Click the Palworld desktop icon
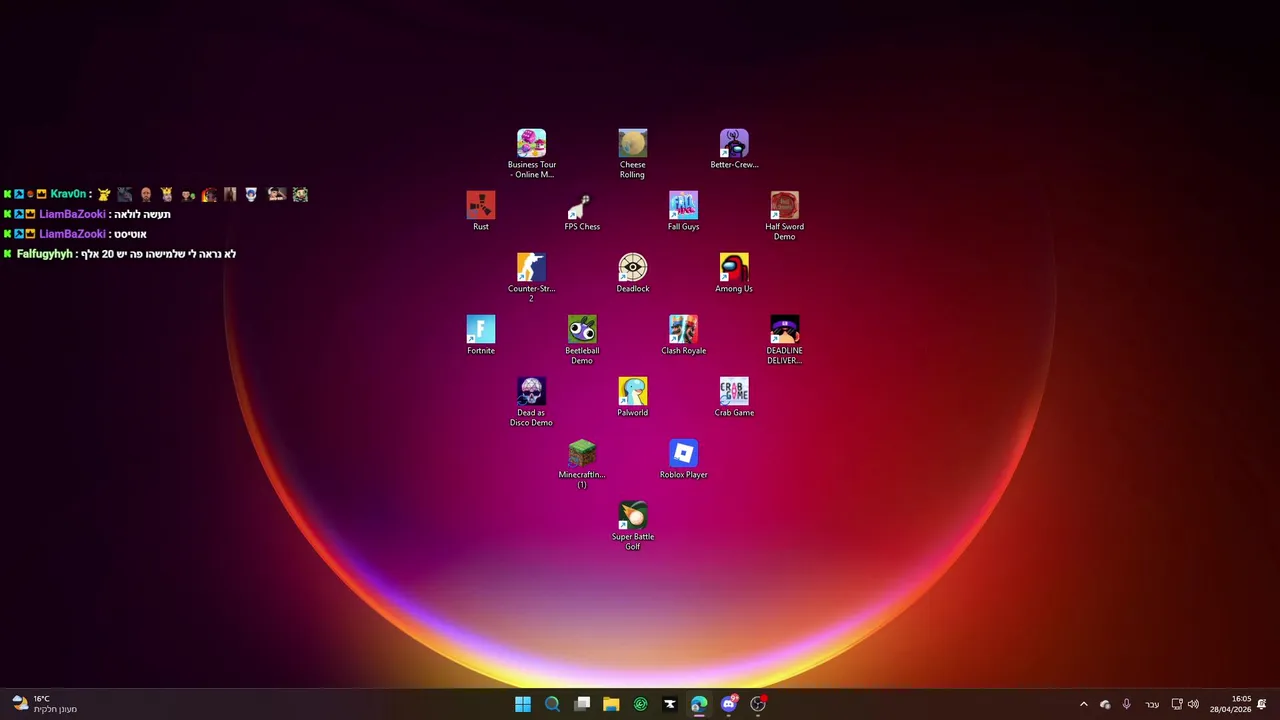Screen dimensions: 1280x720 pyautogui.click(x=632, y=397)
